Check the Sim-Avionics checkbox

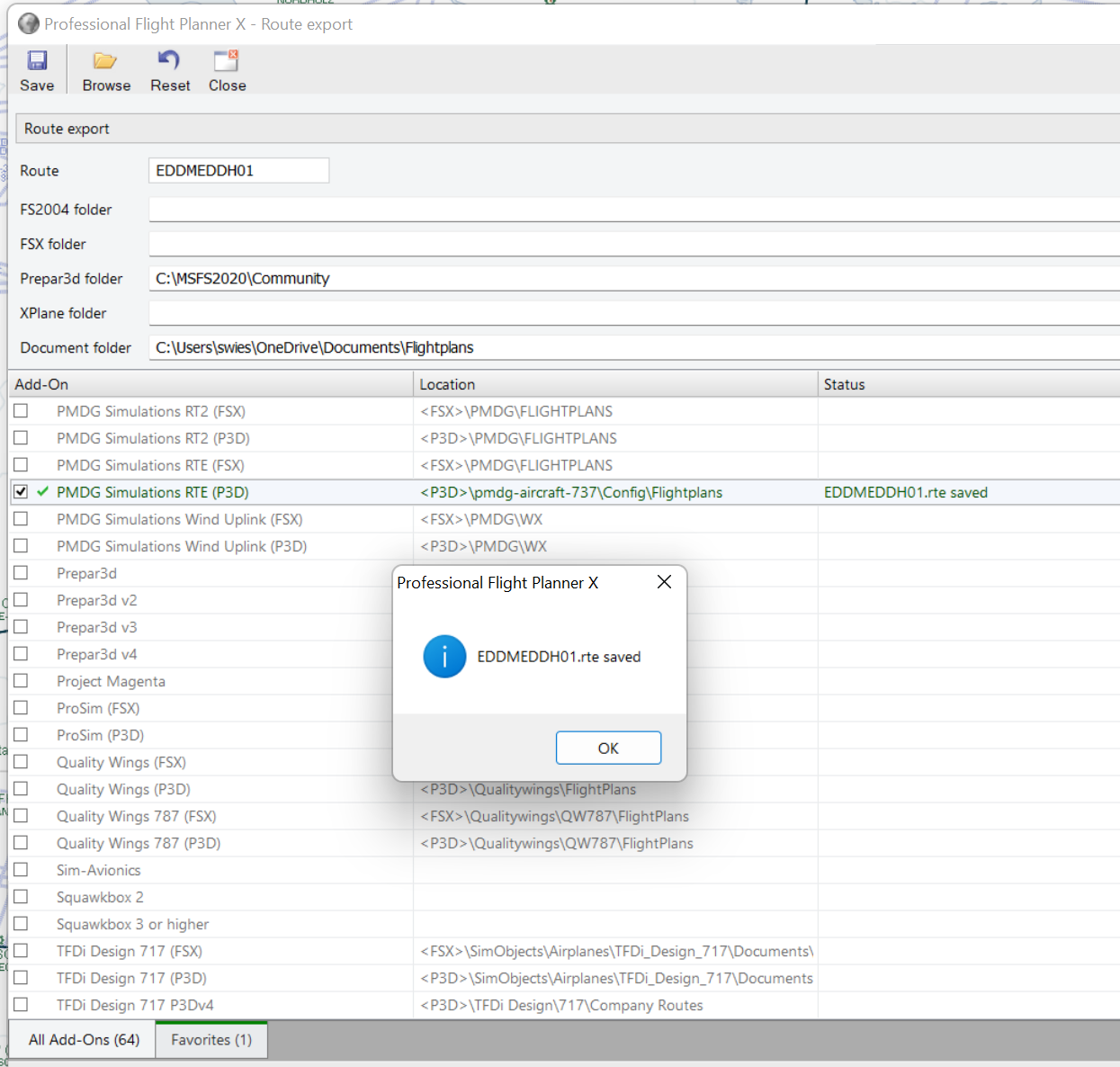coord(21,870)
